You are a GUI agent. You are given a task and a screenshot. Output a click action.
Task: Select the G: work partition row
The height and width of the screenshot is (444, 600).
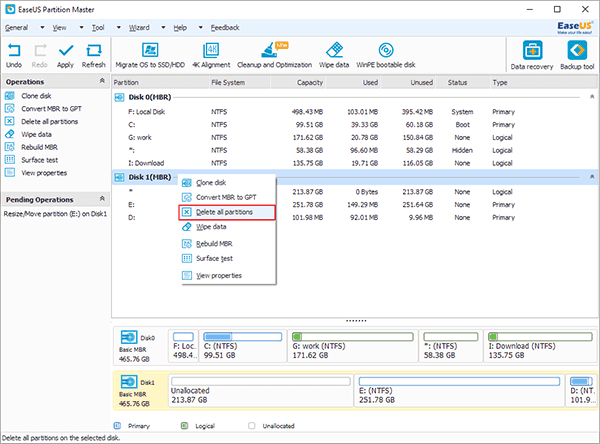click(x=355, y=137)
